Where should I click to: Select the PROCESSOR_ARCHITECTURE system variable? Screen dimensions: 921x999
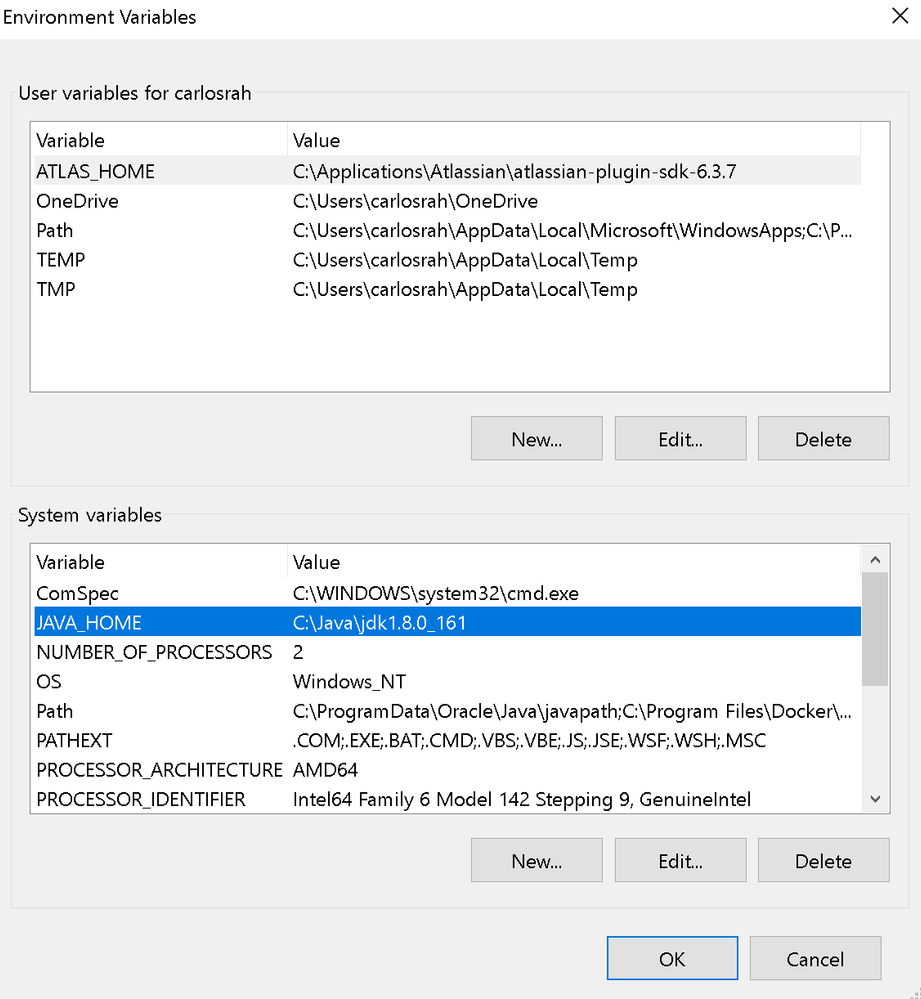(159, 770)
